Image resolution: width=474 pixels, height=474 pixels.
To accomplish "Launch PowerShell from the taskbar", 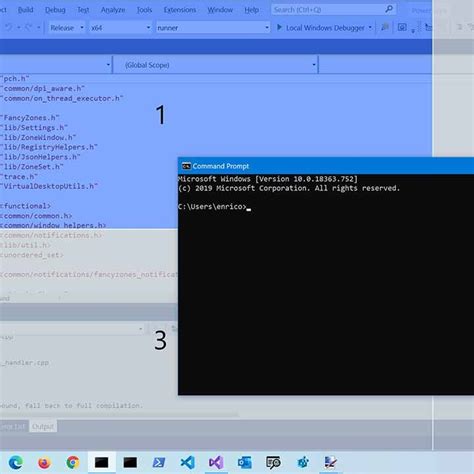I will pyautogui.click(x=159, y=462).
